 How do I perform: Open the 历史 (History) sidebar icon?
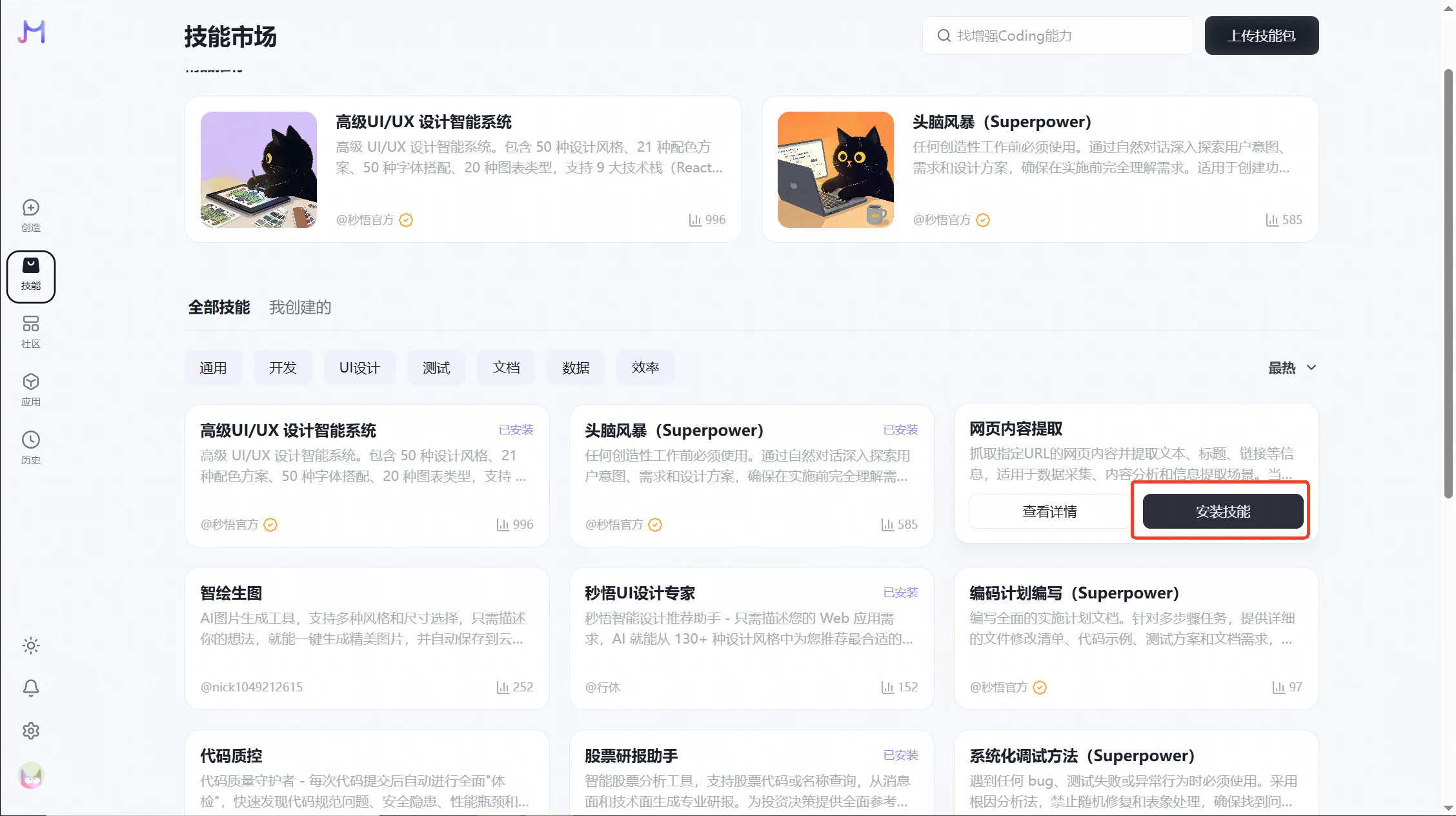tap(31, 447)
